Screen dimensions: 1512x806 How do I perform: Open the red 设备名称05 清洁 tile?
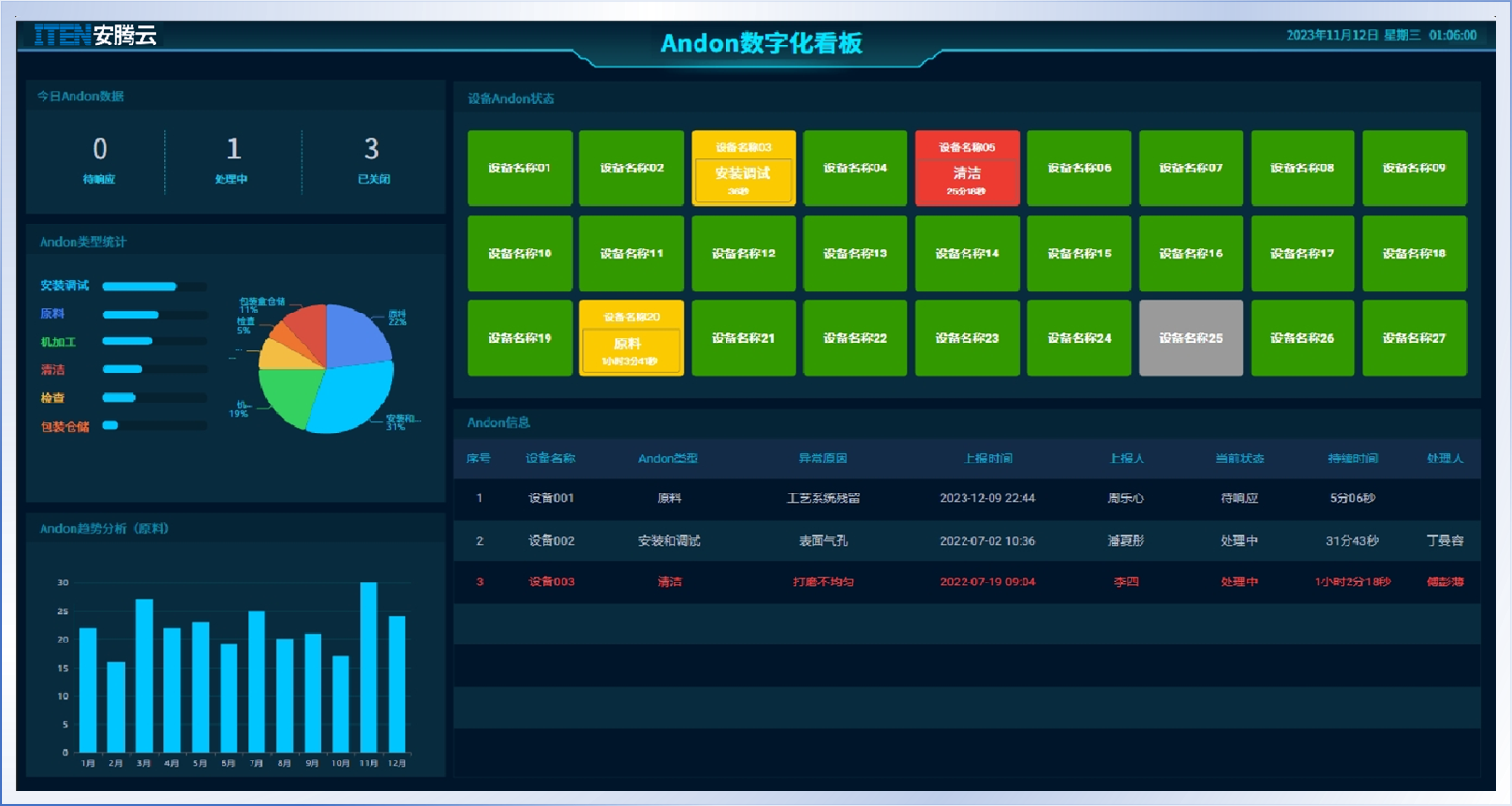point(966,168)
